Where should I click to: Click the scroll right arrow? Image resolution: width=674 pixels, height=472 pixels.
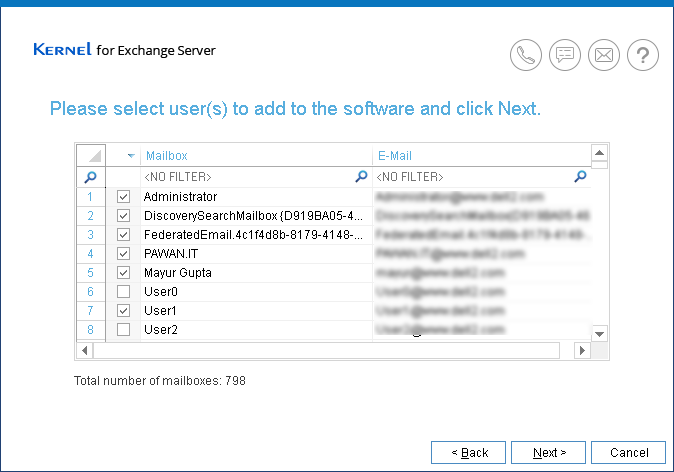(x=582, y=350)
